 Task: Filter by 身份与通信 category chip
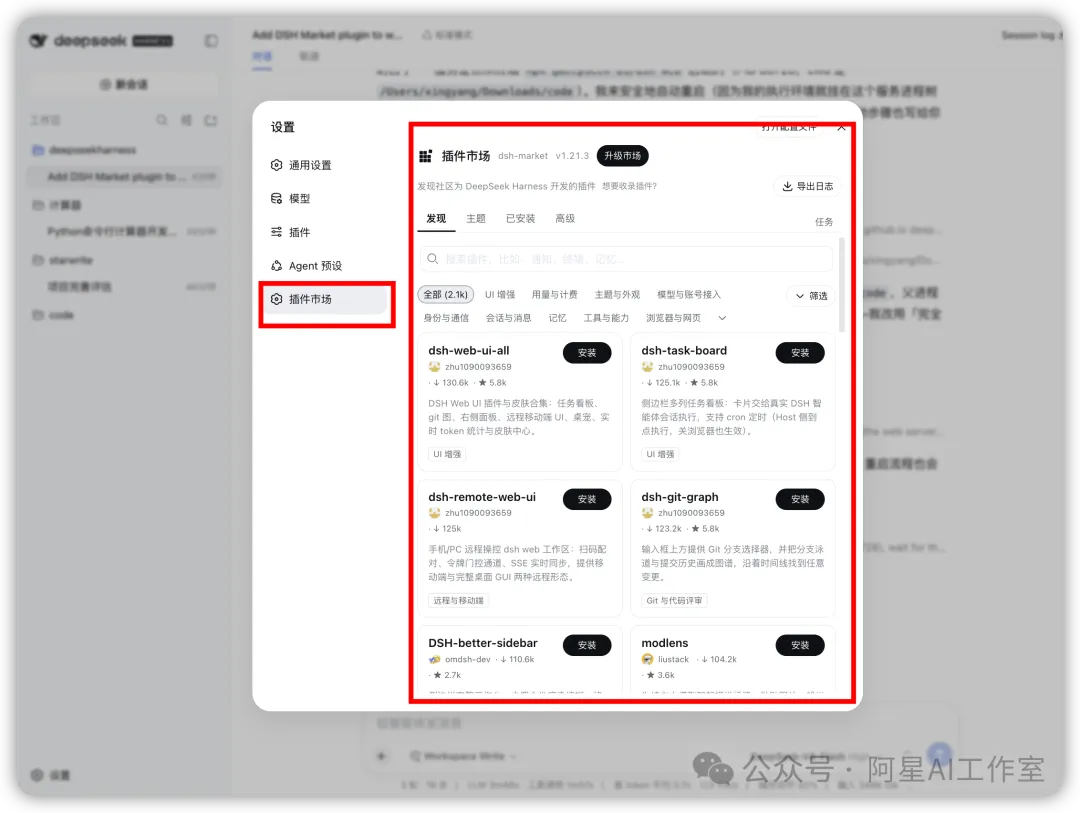(x=446, y=318)
